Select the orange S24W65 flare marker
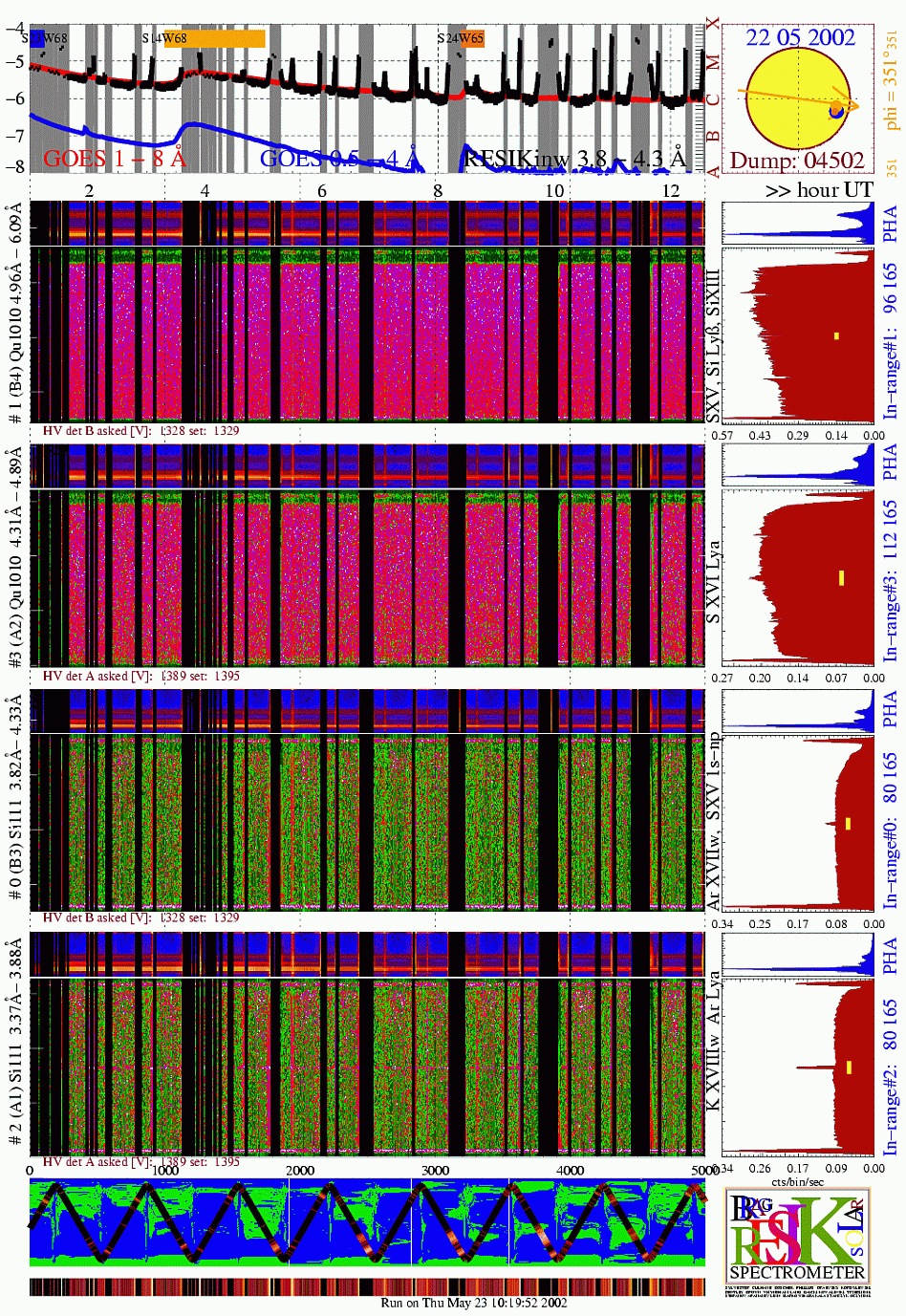The height and width of the screenshot is (1316, 906). coord(471,38)
